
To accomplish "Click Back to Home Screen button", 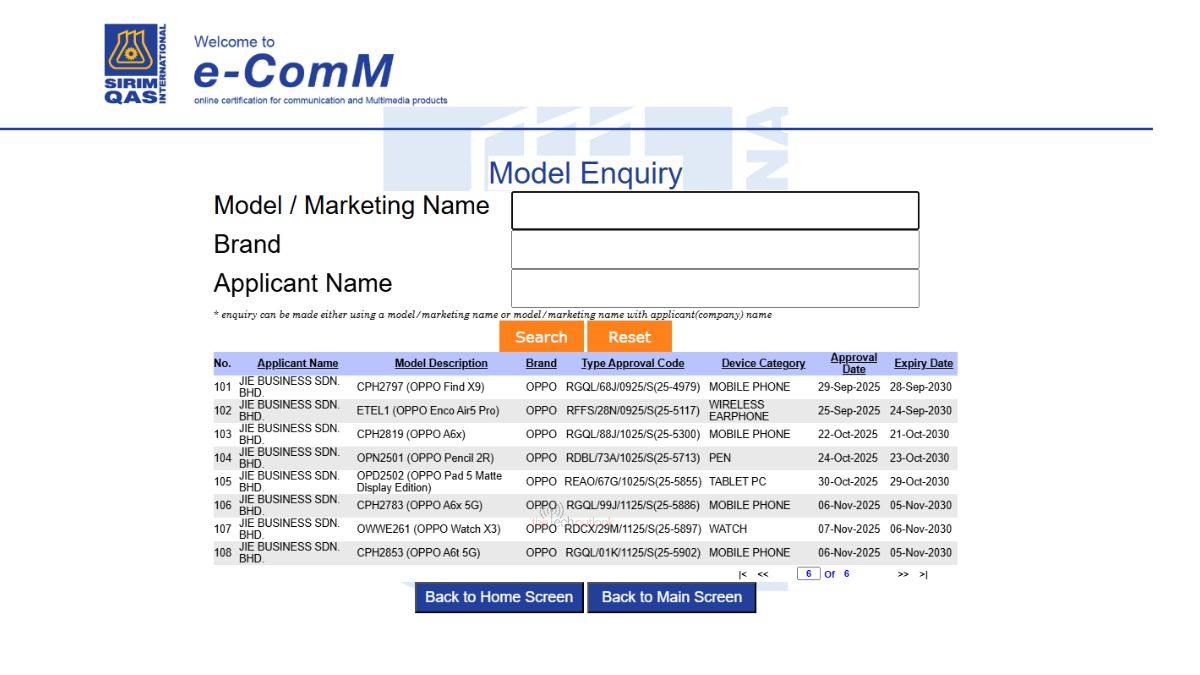I will 499,597.
